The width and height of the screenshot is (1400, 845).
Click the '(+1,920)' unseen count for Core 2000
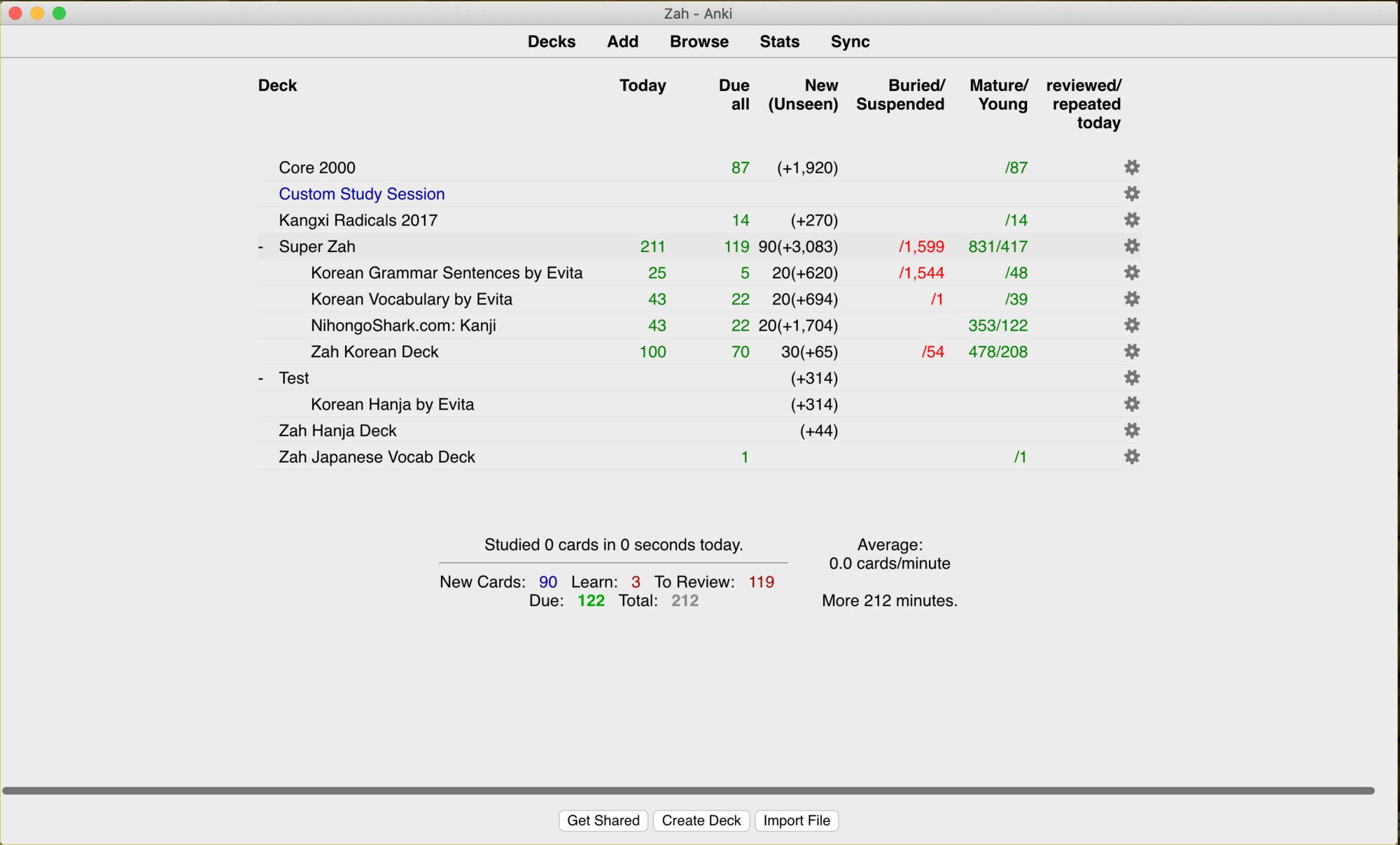(807, 168)
